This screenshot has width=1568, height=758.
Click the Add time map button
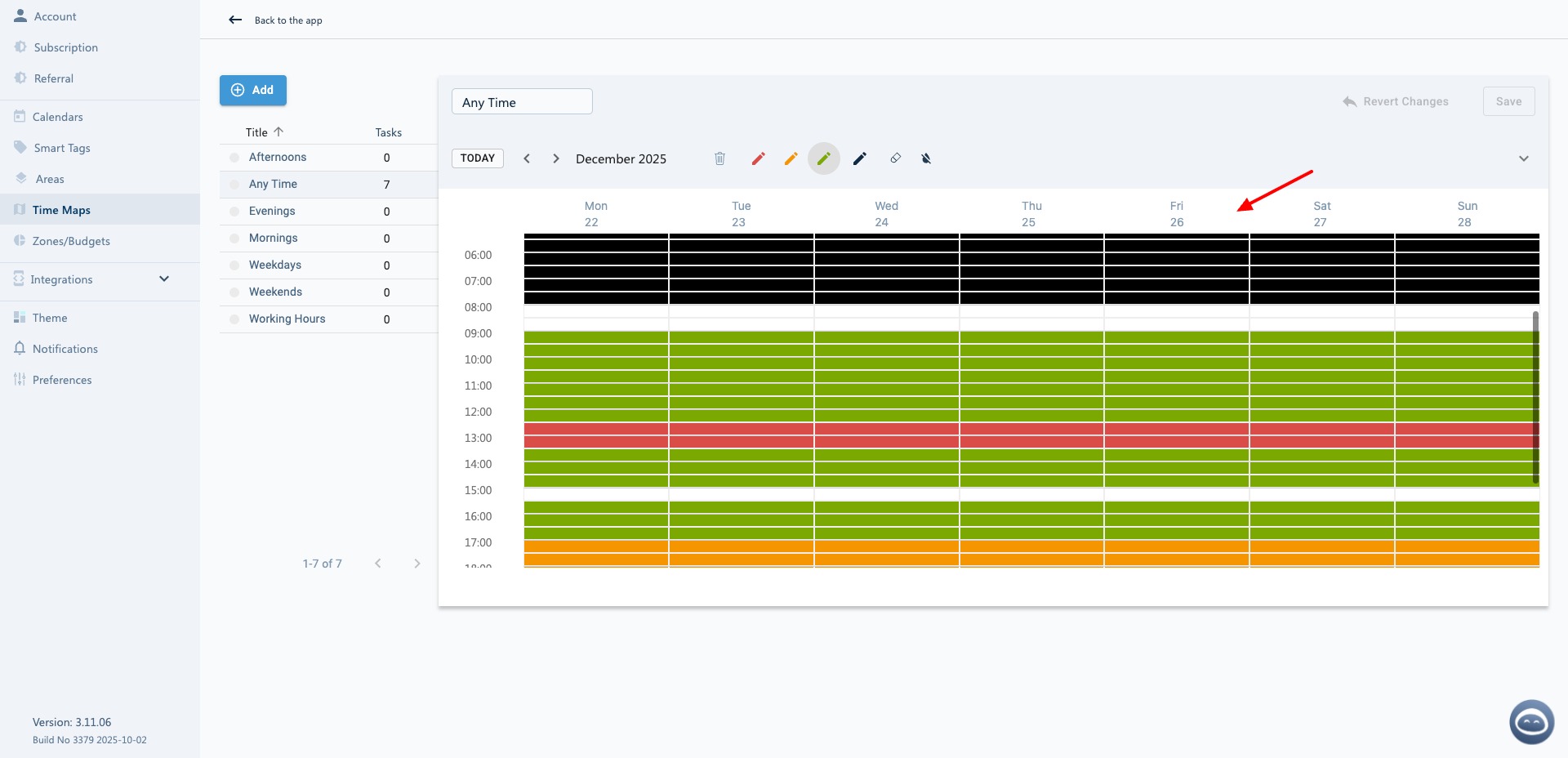click(252, 90)
